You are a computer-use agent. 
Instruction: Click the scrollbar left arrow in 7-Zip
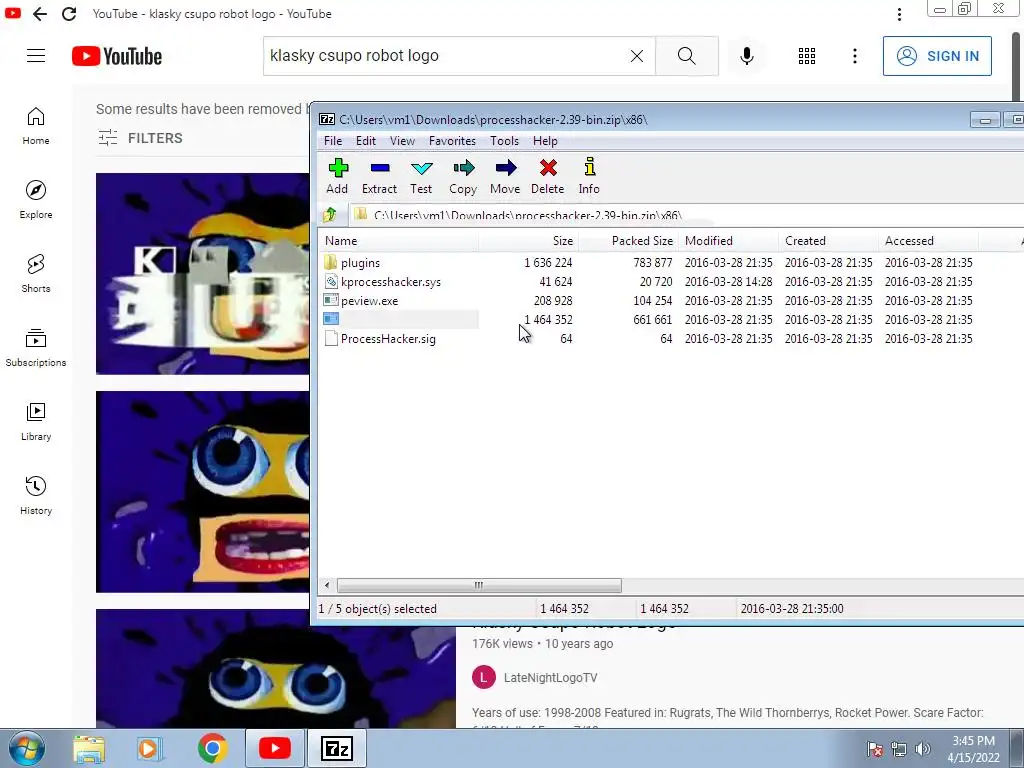[327, 585]
